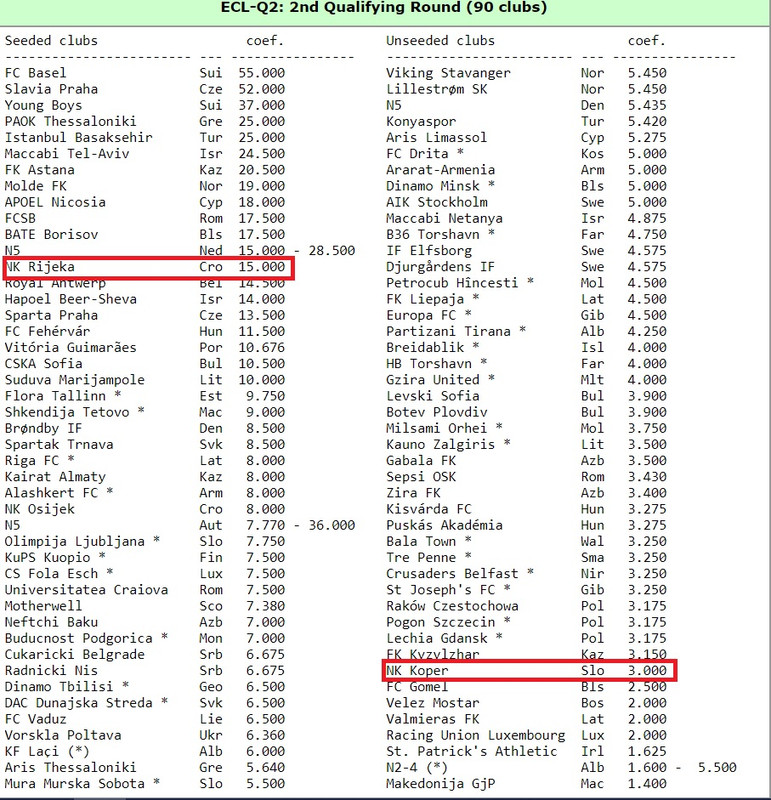Viewport: 771px width, 800px height.
Task: Click Viking Stavanger in unseeded list
Action: [448, 73]
